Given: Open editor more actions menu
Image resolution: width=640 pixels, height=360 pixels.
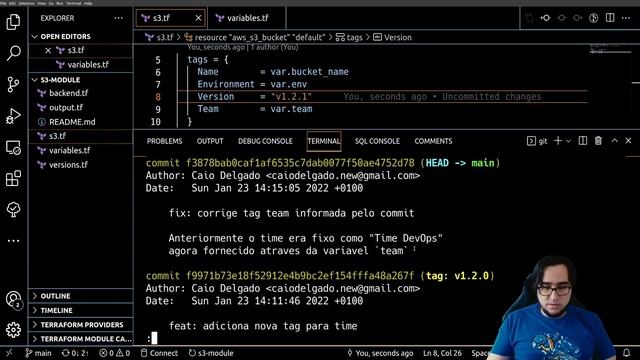Looking at the screenshot, I should click(626, 18).
